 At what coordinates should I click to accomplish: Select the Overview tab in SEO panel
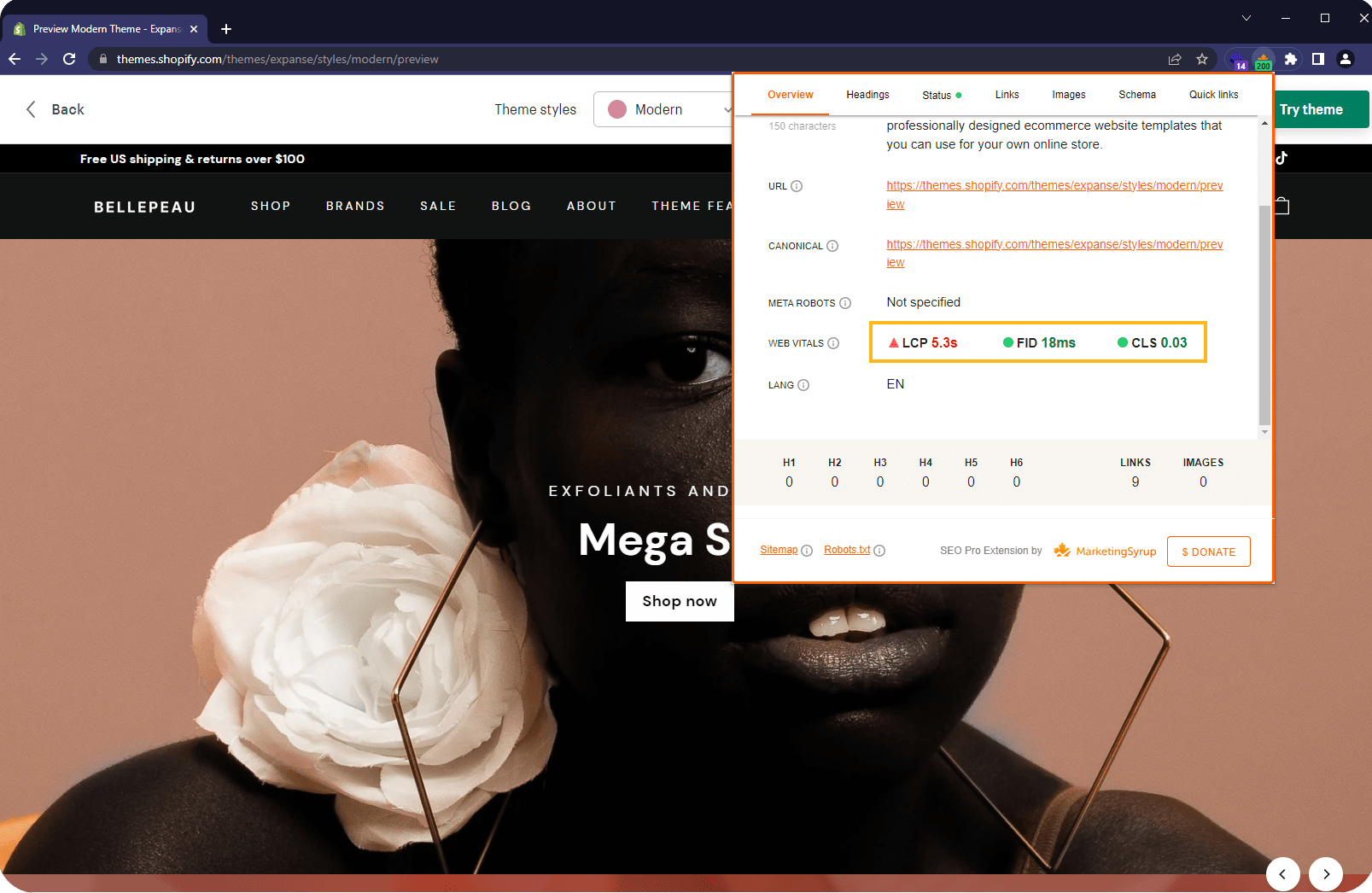[791, 95]
